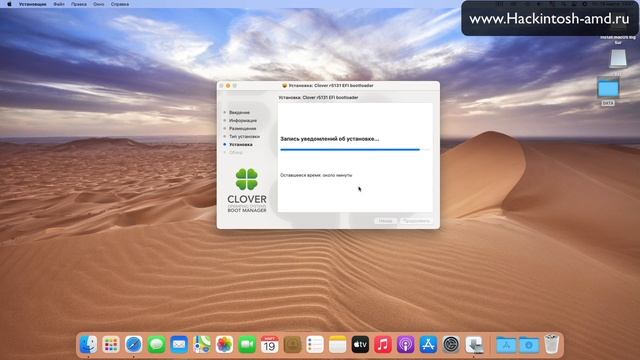Image resolution: width=640 pixels, height=360 pixels.
Task: Select the DATA folder on desktop
Action: 608,89
